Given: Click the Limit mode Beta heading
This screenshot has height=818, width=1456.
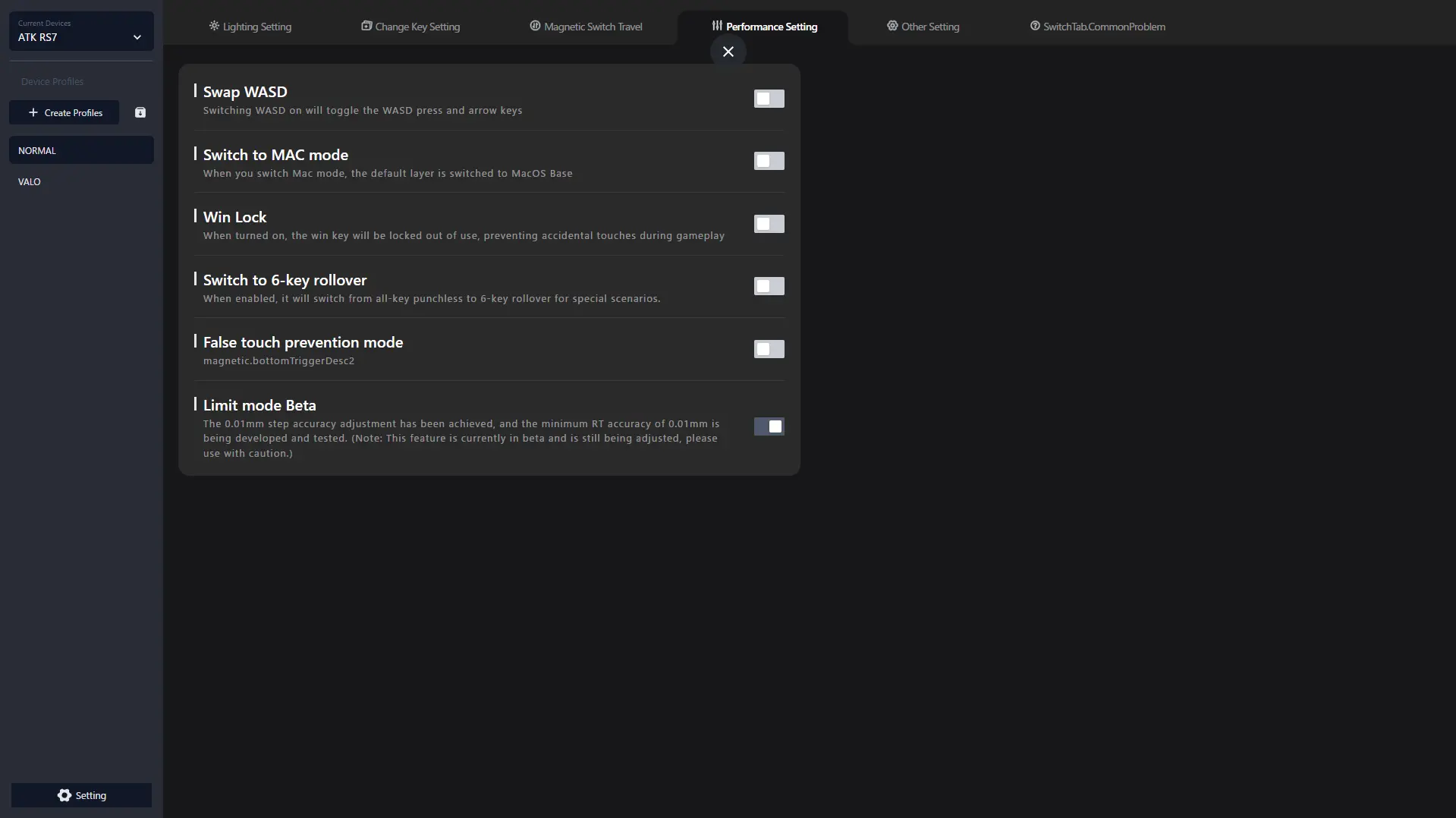Looking at the screenshot, I should click(259, 405).
